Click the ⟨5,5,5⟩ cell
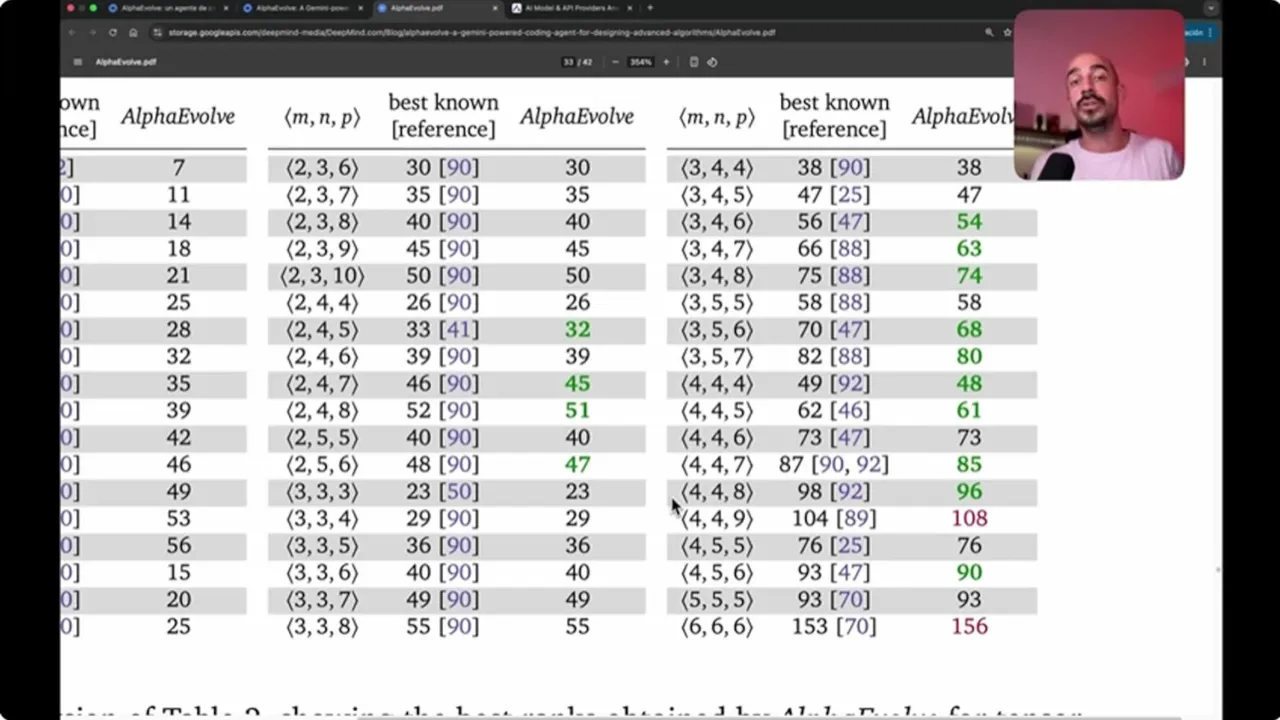The width and height of the screenshot is (1280, 720). point(717,599)
